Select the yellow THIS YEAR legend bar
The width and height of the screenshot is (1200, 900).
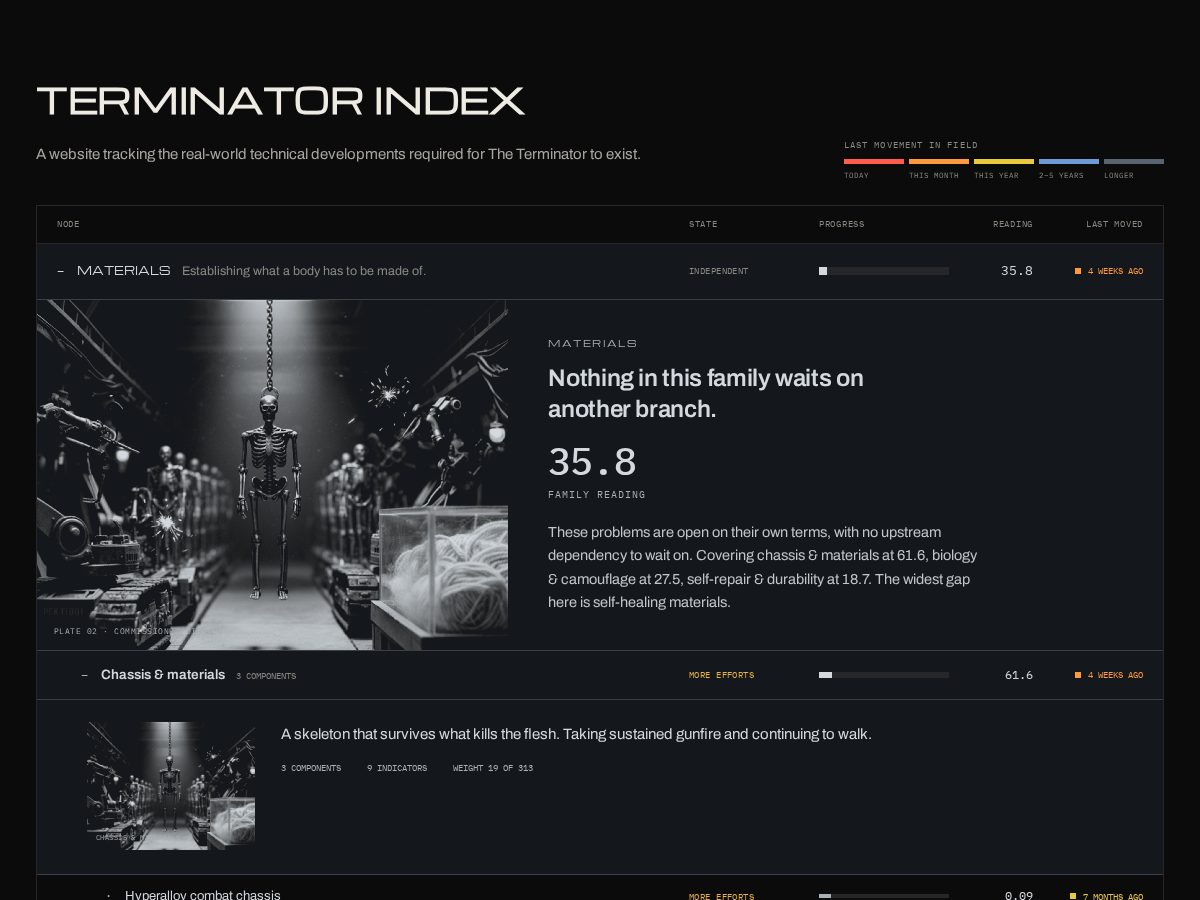click(x=1004, y=161)
